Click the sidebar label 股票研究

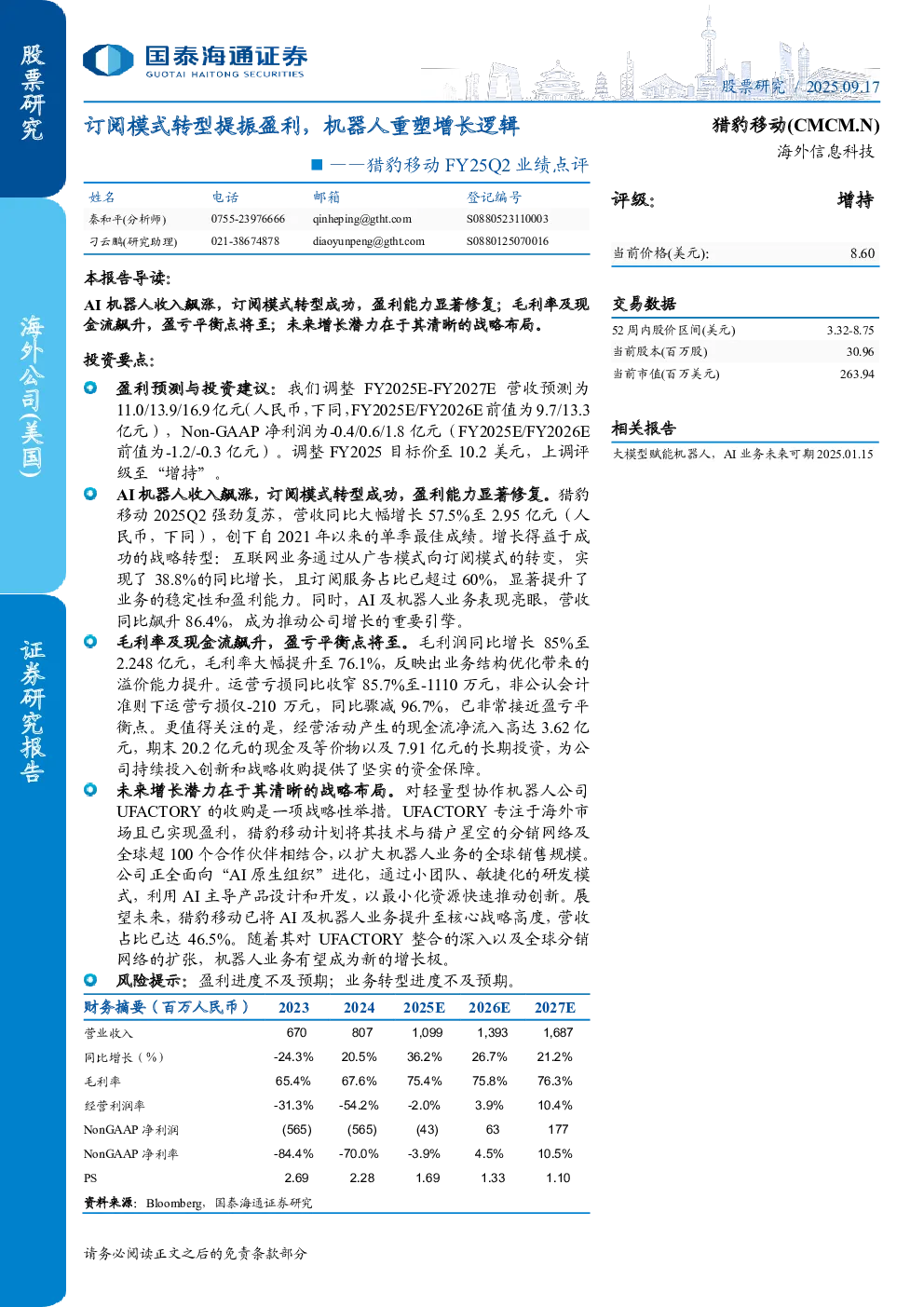pos(32,93)
